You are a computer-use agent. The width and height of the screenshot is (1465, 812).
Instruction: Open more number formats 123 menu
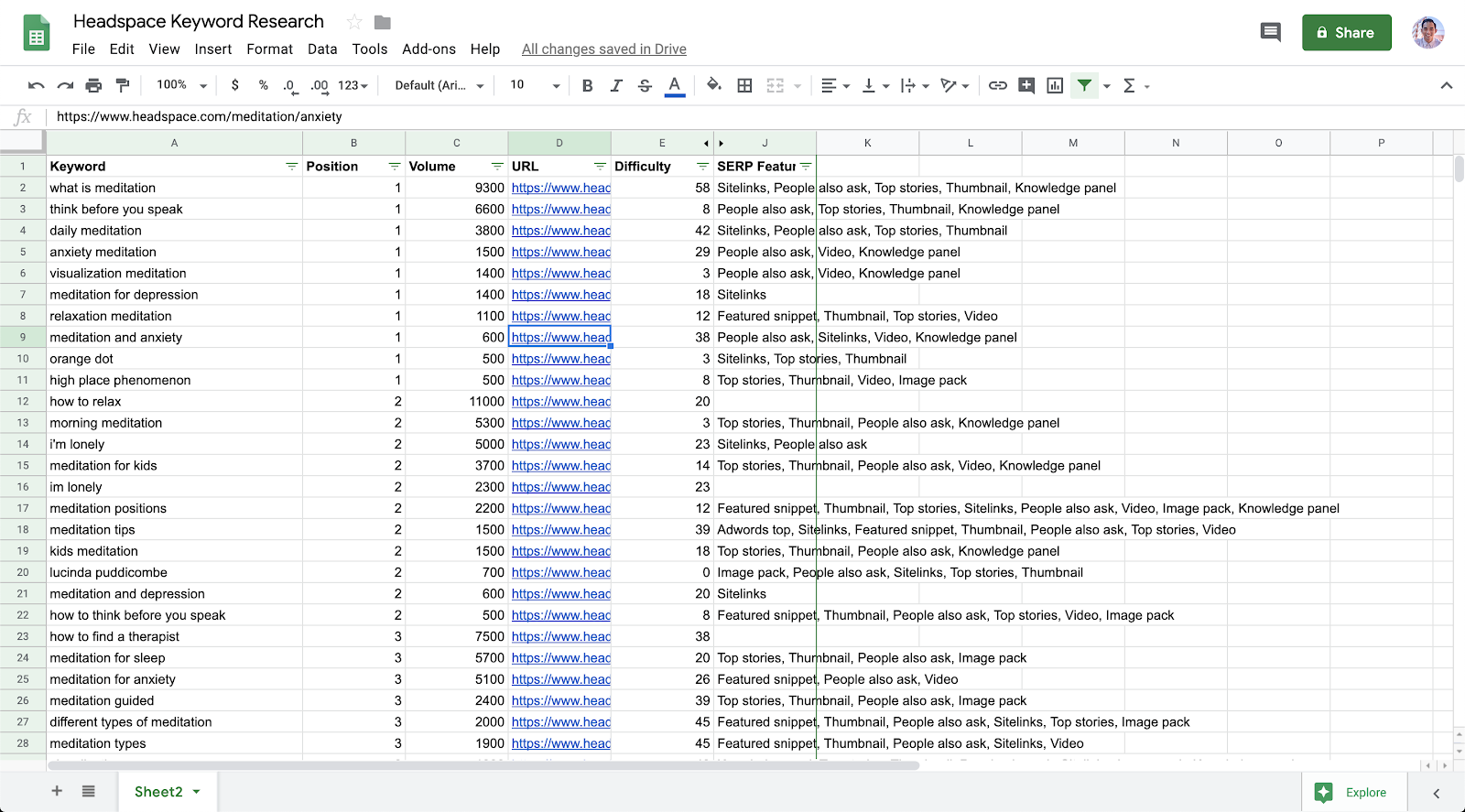[x=353, y=85]
